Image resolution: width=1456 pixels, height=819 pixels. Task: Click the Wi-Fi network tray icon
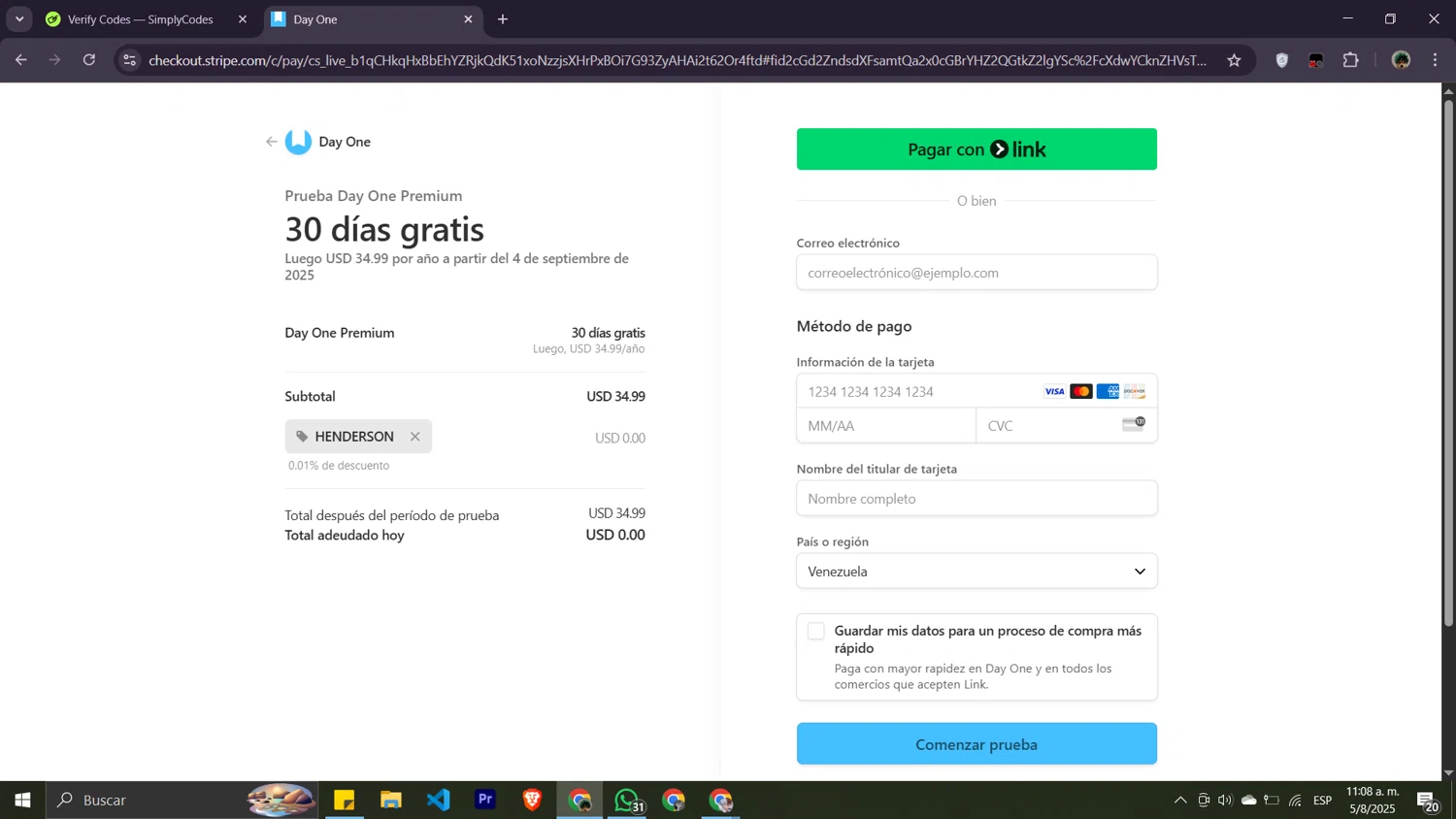[x=1295, y=801]
